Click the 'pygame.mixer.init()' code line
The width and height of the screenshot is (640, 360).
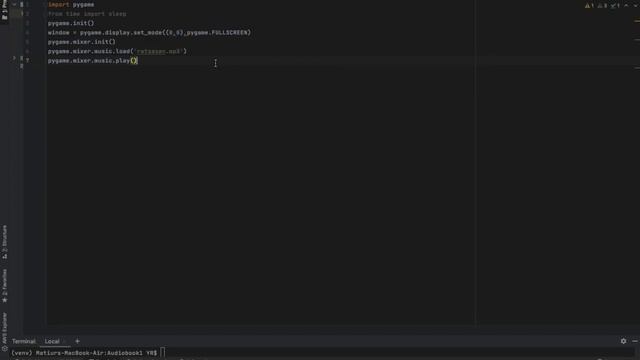click(82, 42)
